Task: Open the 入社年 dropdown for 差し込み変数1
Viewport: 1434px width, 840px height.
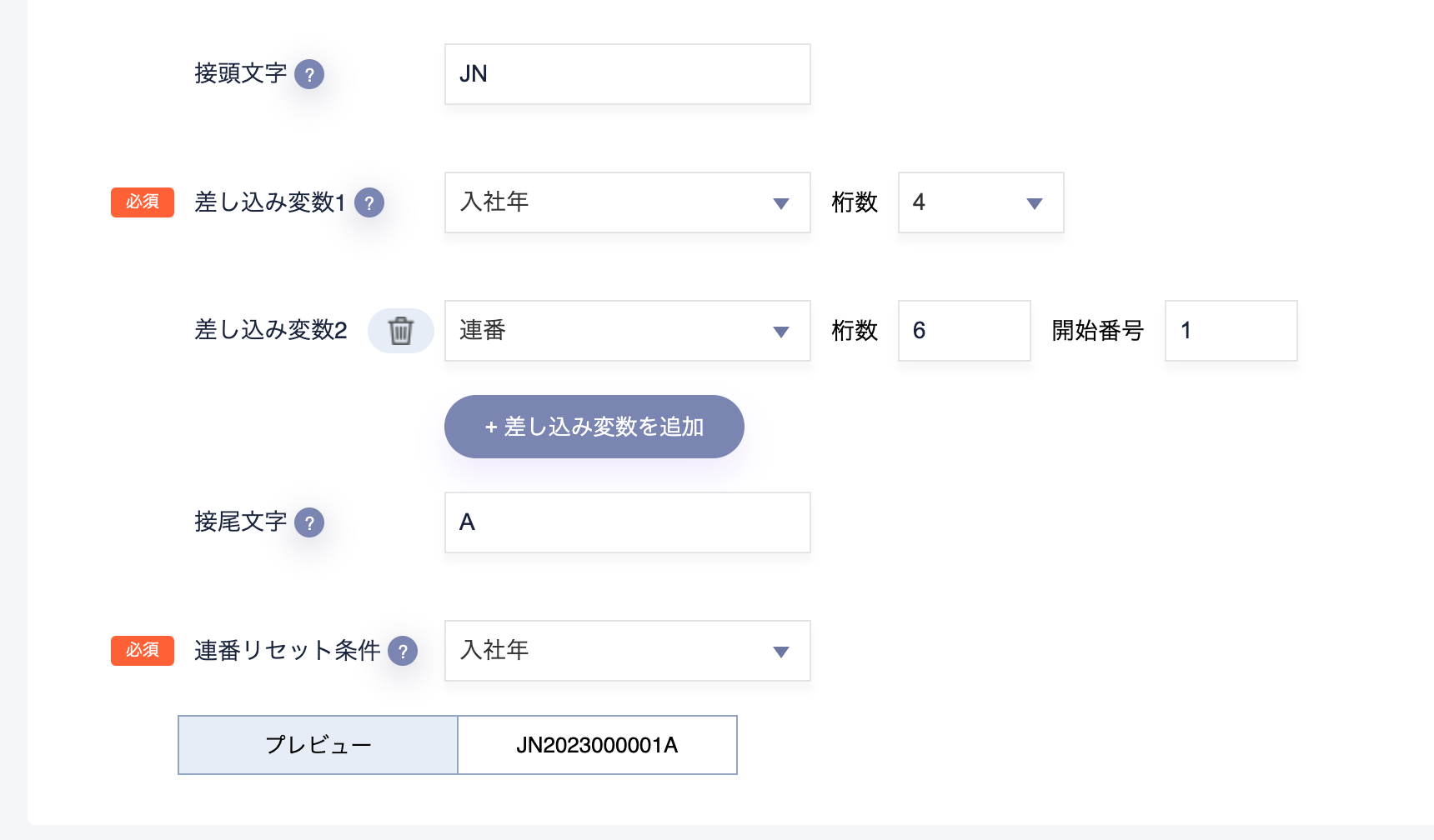Action: click(x=627, y=202)
